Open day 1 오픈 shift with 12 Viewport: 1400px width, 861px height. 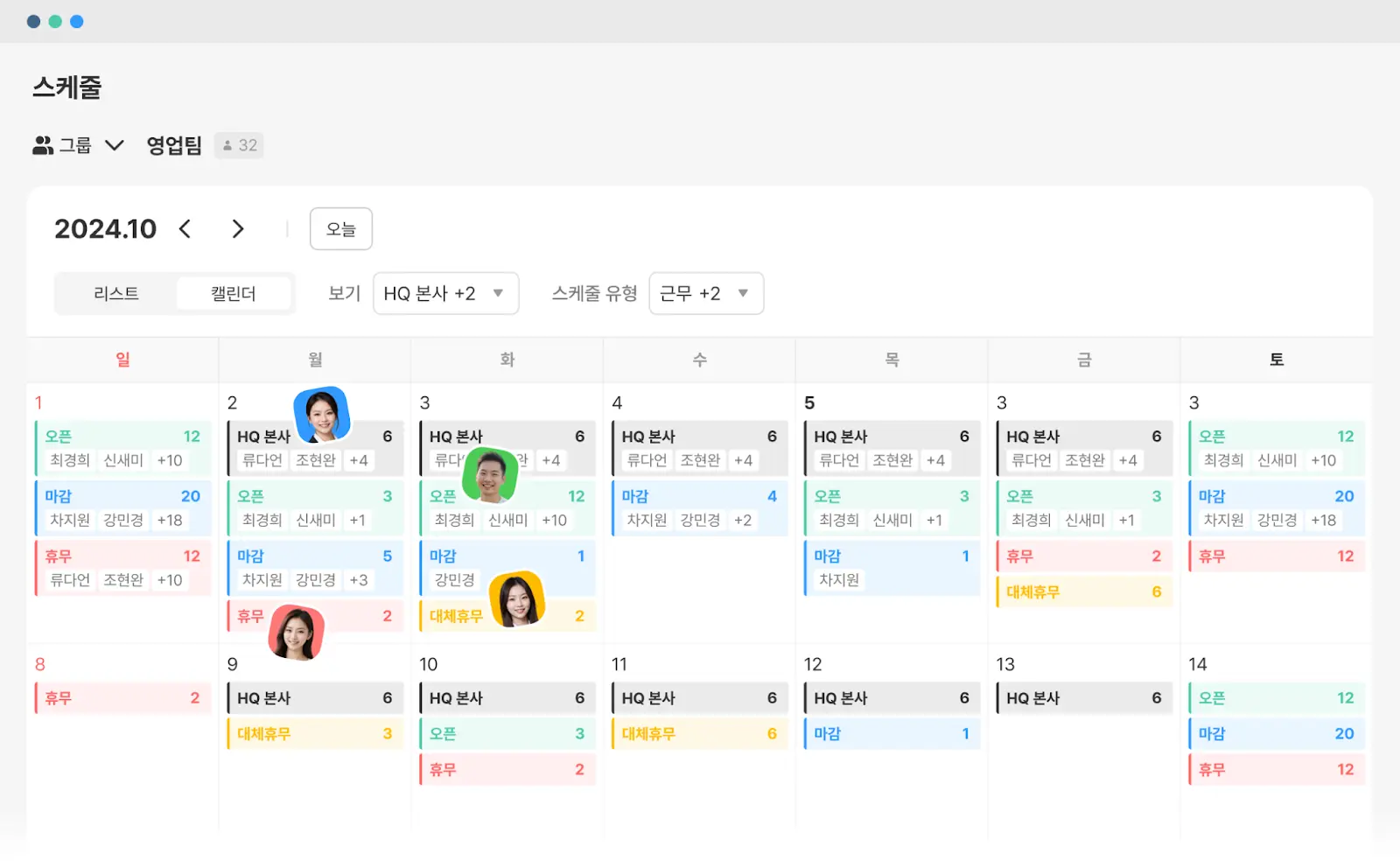point(123,448)
